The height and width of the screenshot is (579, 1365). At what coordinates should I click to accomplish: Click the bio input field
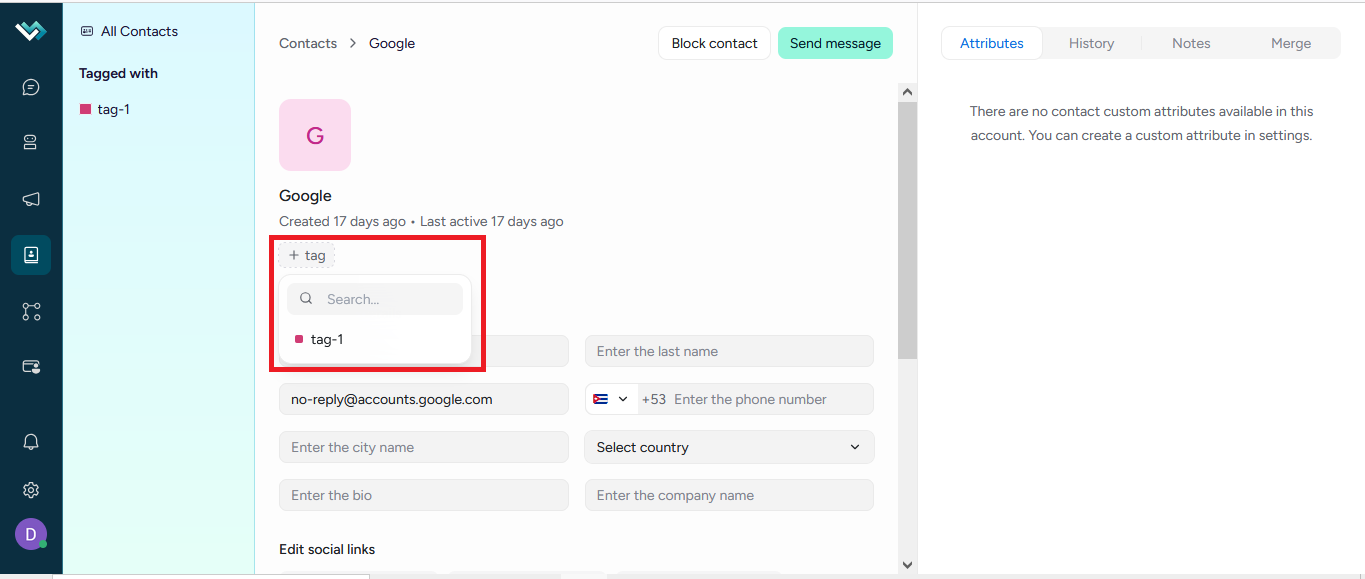pyautogui.click(x=424, y=495)
